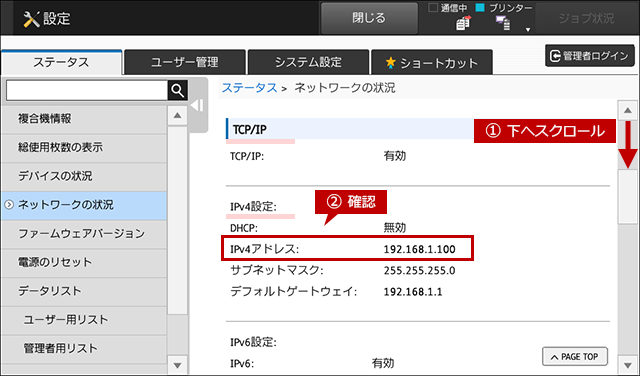
Task: Click the search input field
Action: pyautogui.click(x=87, y=90)
